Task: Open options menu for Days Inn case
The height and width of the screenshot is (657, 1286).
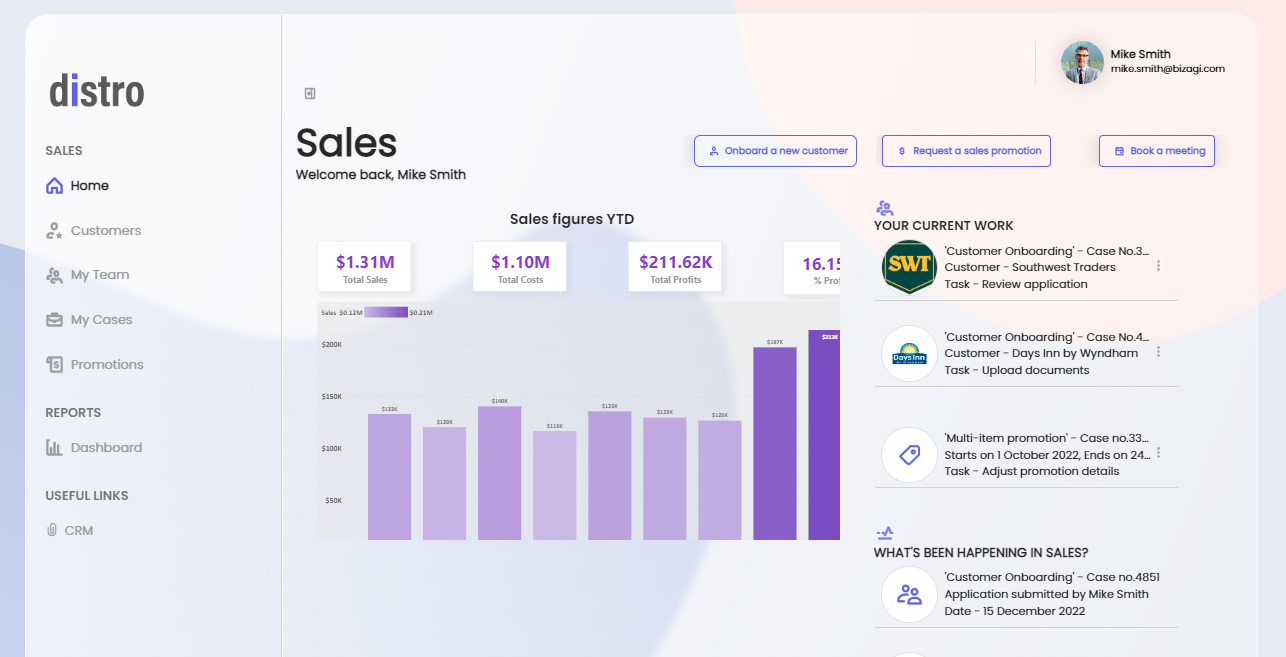Action: coord(1158,352)
